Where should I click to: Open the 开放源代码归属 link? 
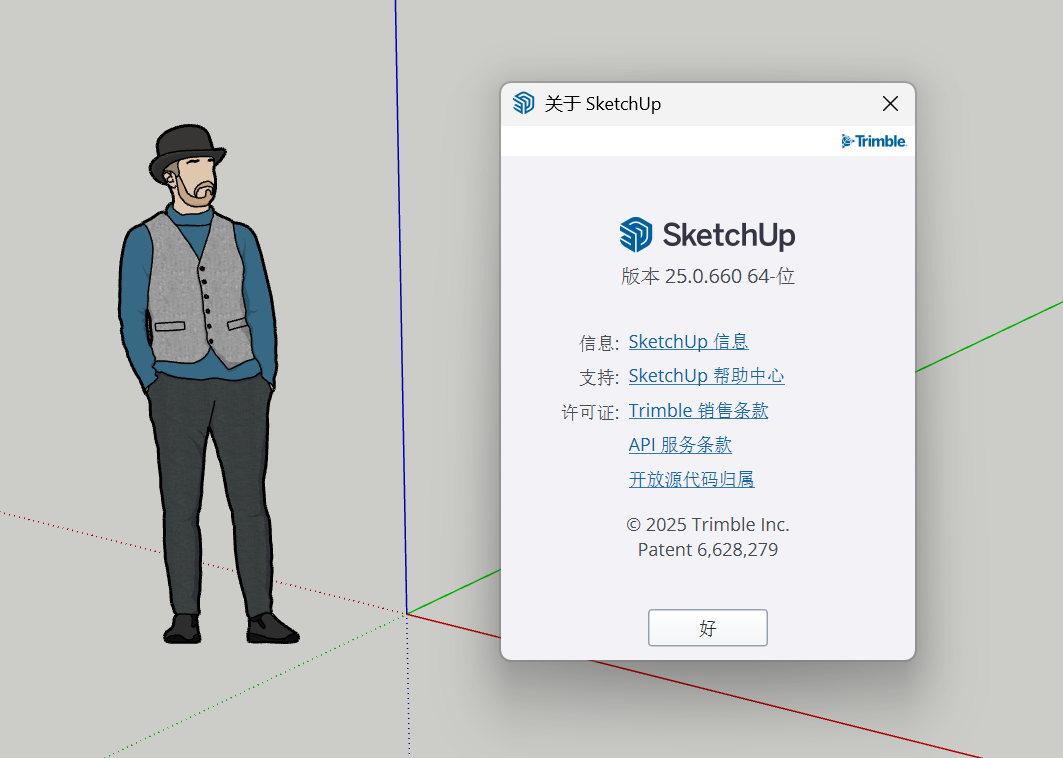(691, 480)
